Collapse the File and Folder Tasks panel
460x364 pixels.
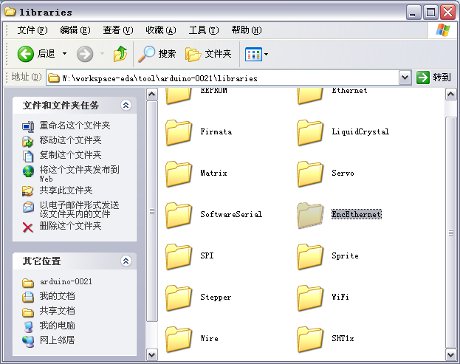pos(126,105)
